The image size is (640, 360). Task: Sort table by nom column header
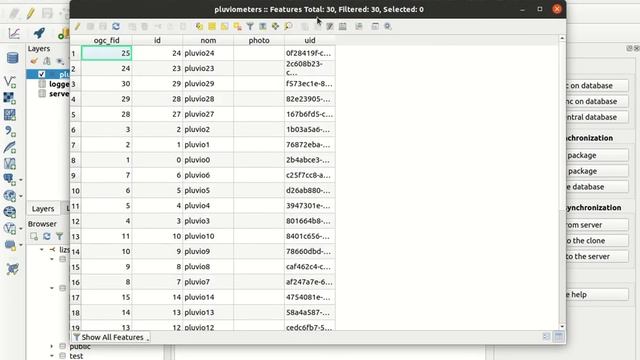coord(208,40)
